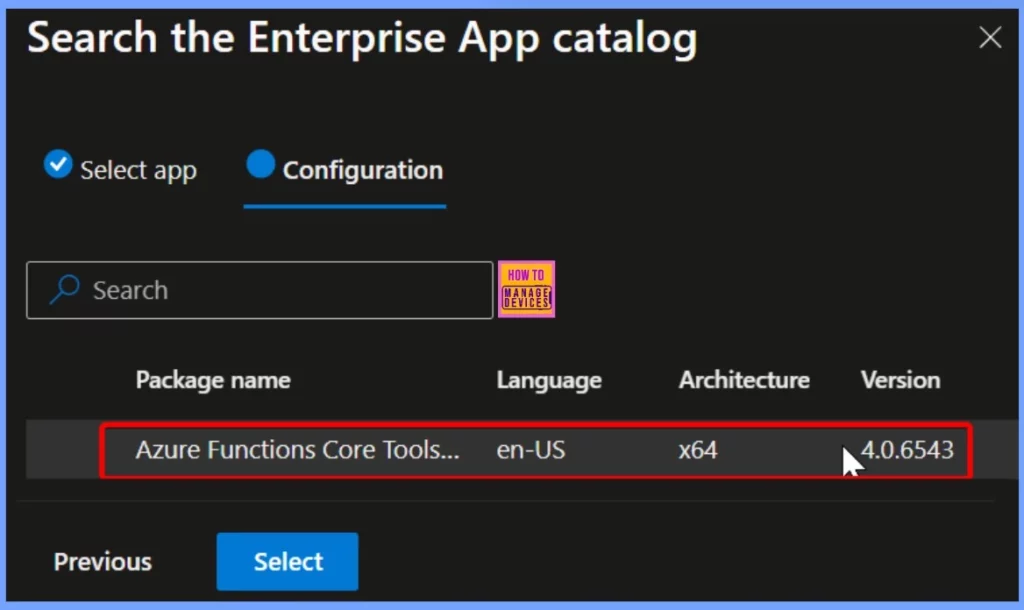Screen dimensions: 1024x610
Task: Click the 4.0.6543 version cell
Action: click(907, 450)
